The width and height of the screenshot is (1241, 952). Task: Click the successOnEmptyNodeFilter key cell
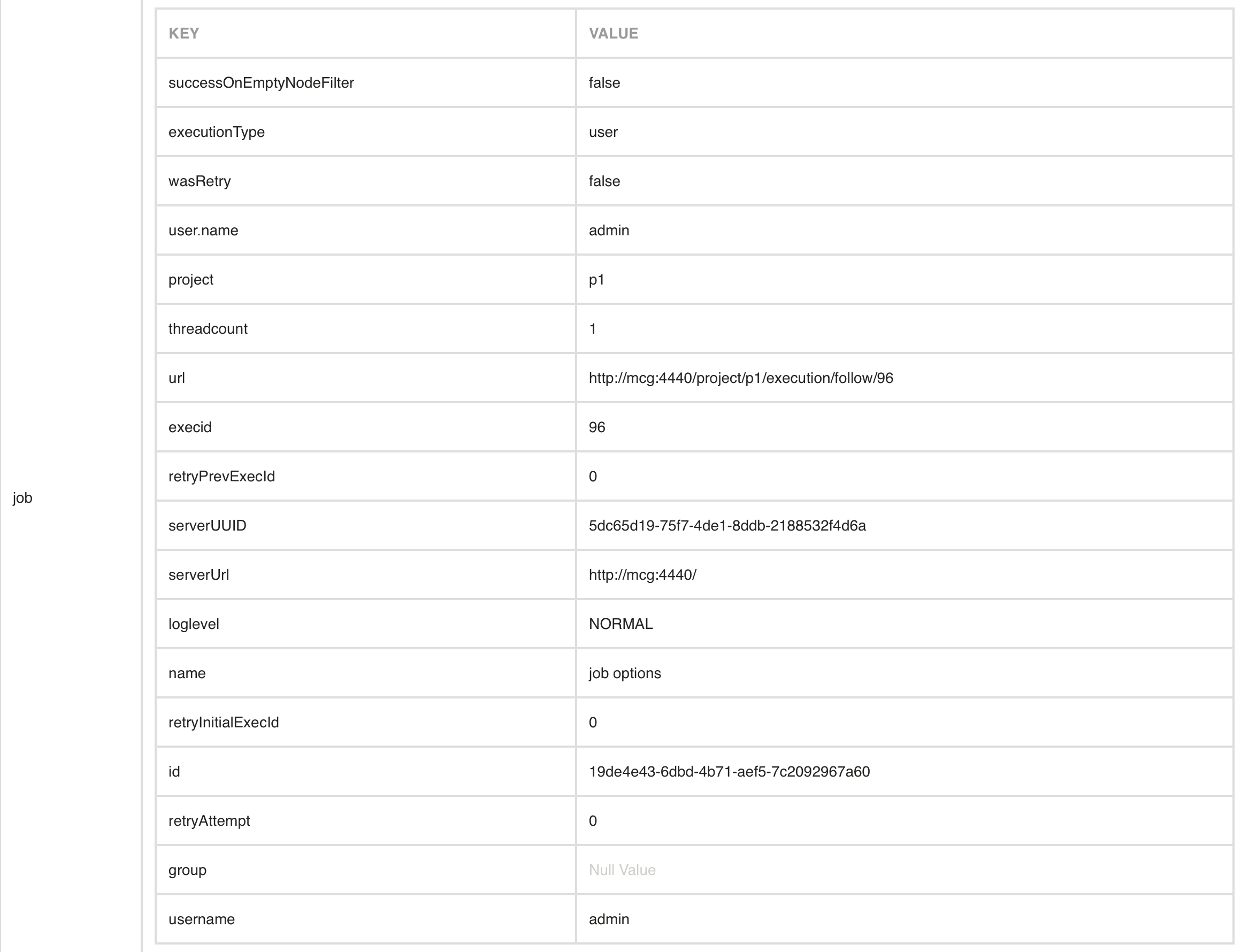[365, 83]
